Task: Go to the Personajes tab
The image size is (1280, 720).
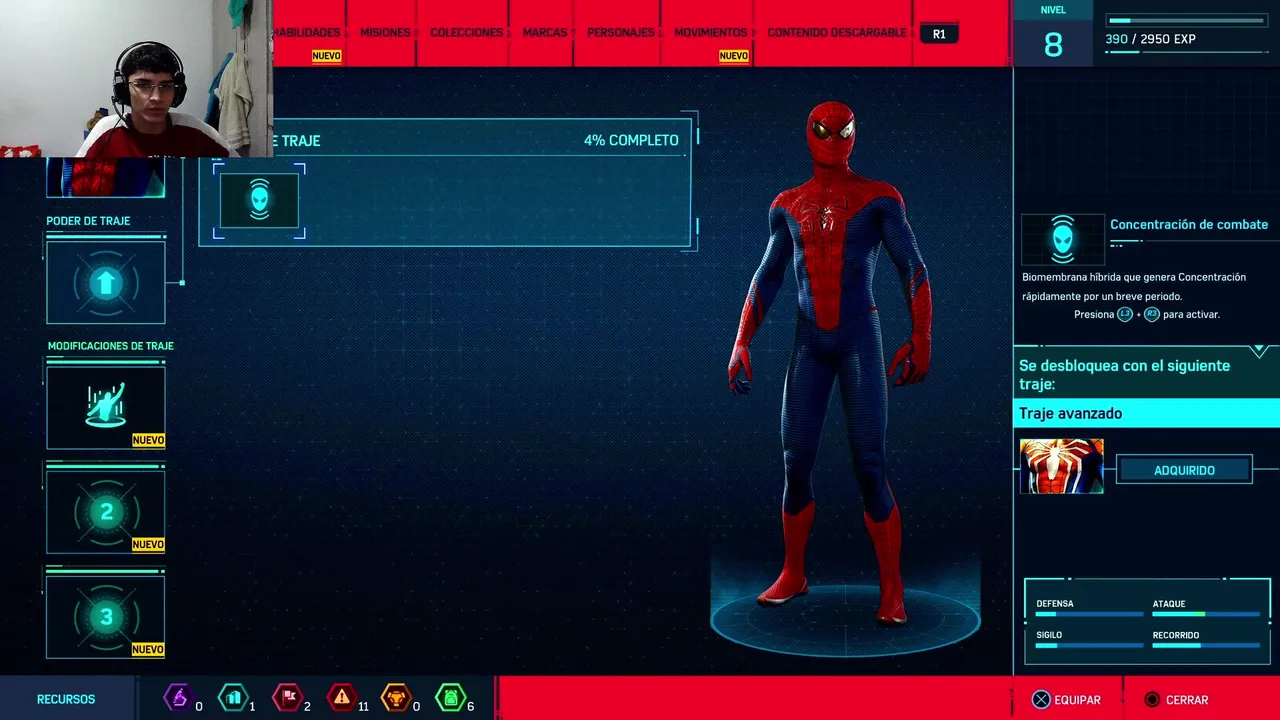Action: (x=621, y=32)
